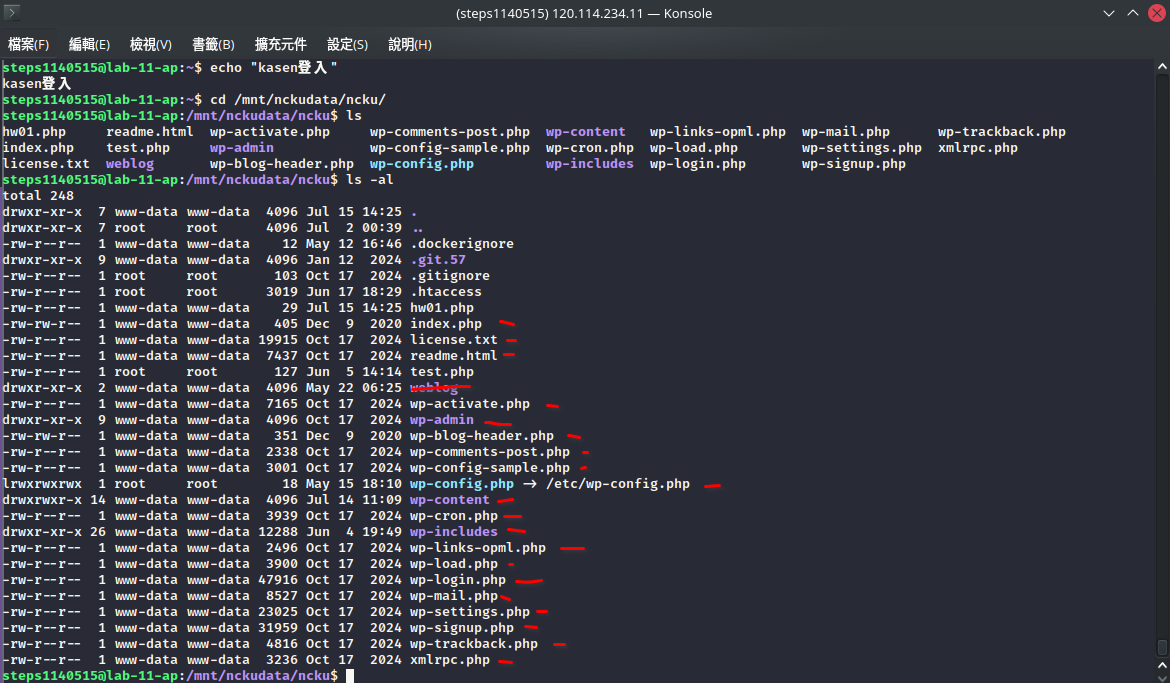Open the 檔案(F) menu
The image size is (1170, 683).
pos(29,45)
